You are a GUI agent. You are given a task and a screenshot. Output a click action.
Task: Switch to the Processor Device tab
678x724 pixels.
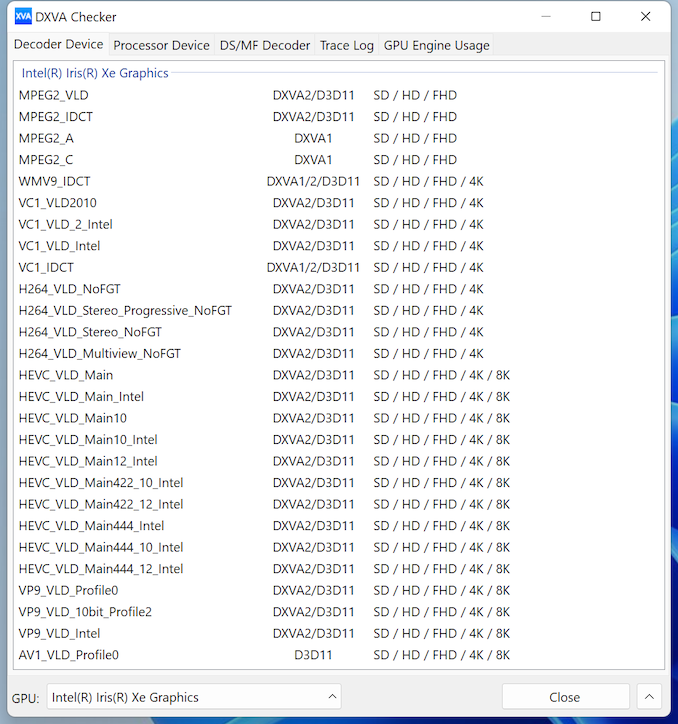[x=161, y=45]
